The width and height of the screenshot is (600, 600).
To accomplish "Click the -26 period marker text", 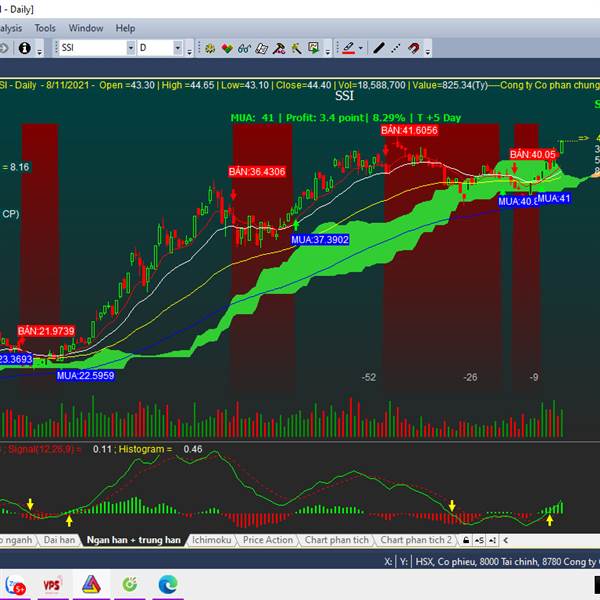I will pos(470,377).
